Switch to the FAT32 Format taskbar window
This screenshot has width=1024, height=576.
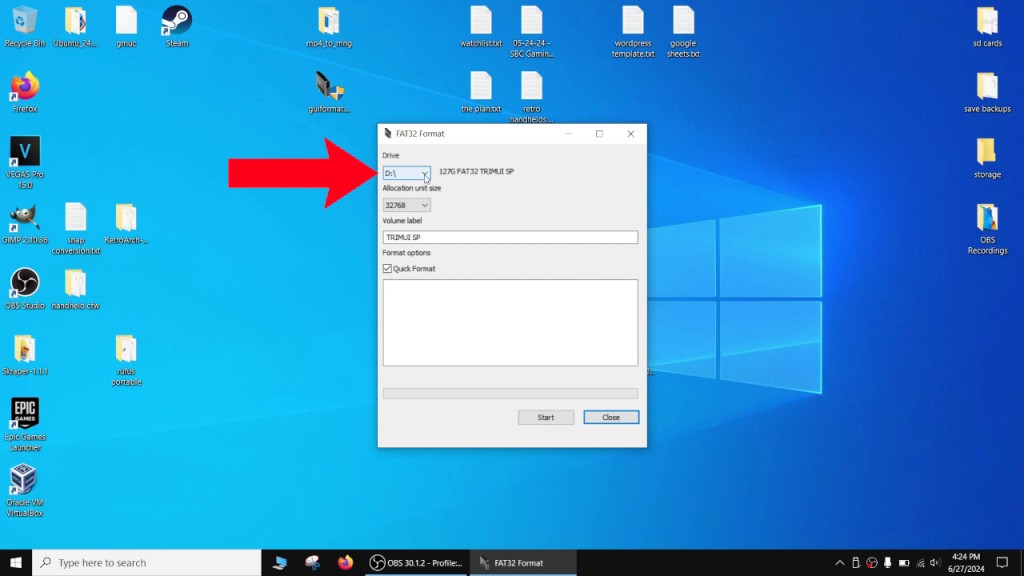[522, 562]
